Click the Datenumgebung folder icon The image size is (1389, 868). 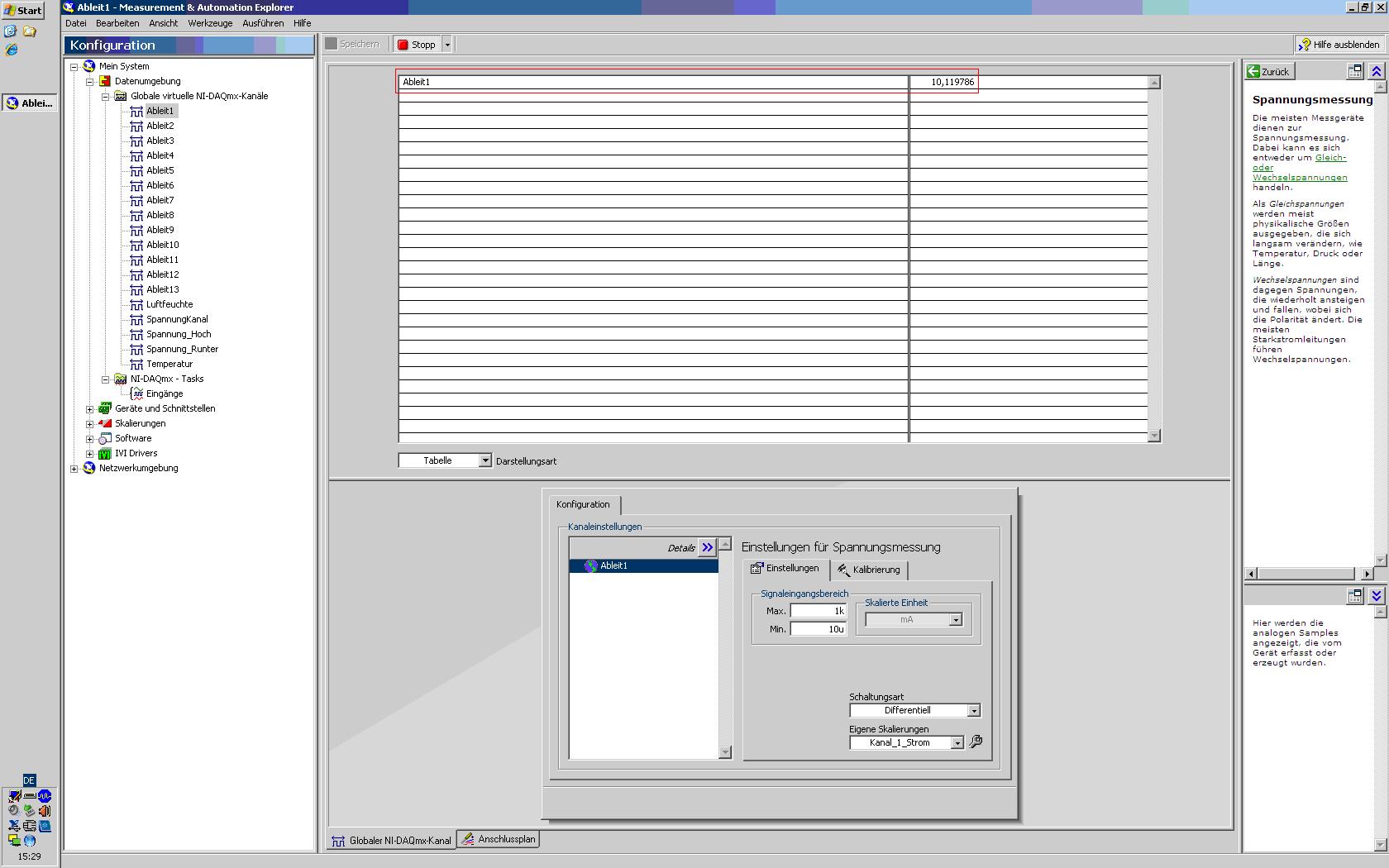tap(105, 81)
